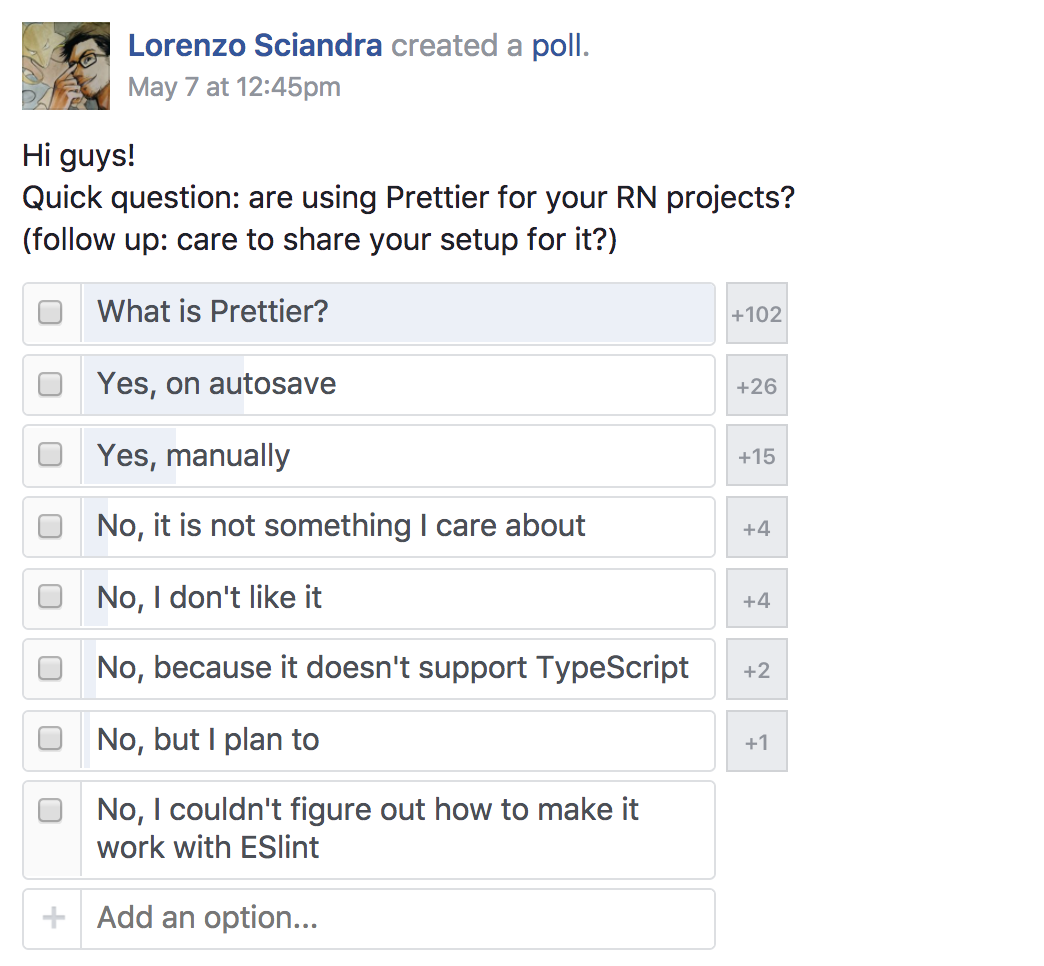Toggle the "No, I don't like it" checkbox
The height and width of the screenshot is (966, 1044).
tap(50, 598)
